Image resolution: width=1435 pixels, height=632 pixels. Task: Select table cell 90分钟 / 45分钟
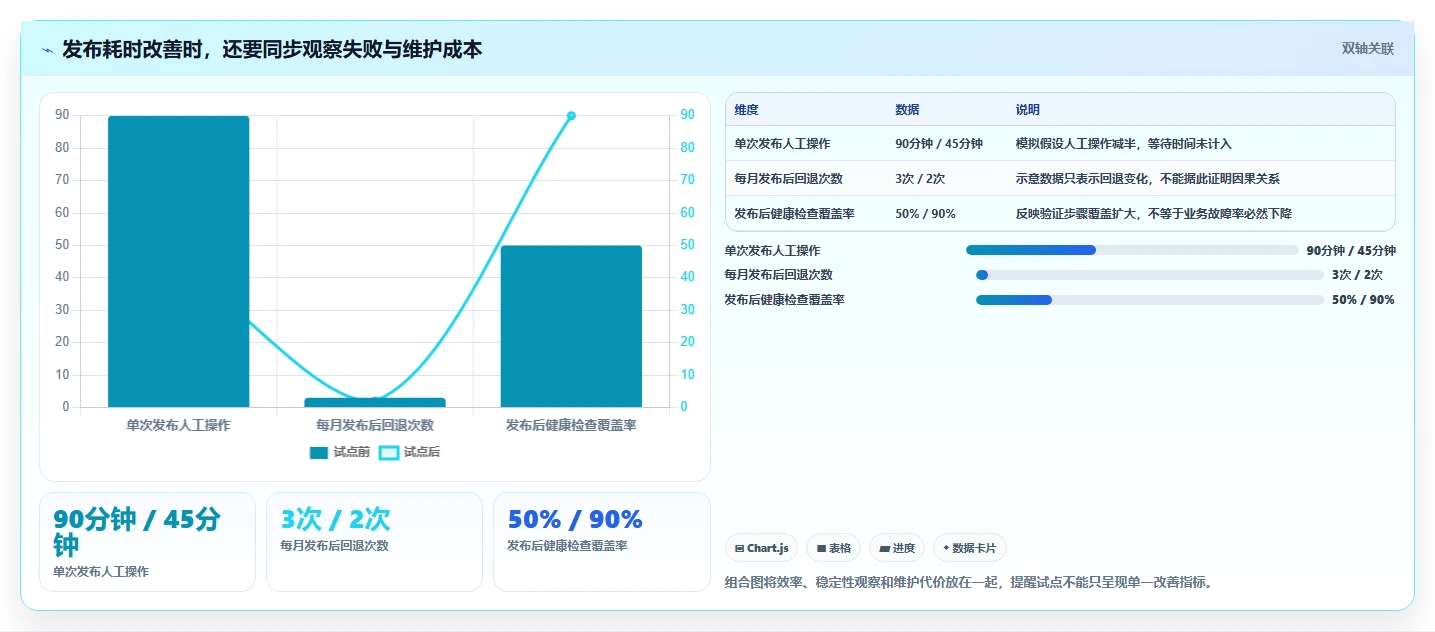point(939,144)
